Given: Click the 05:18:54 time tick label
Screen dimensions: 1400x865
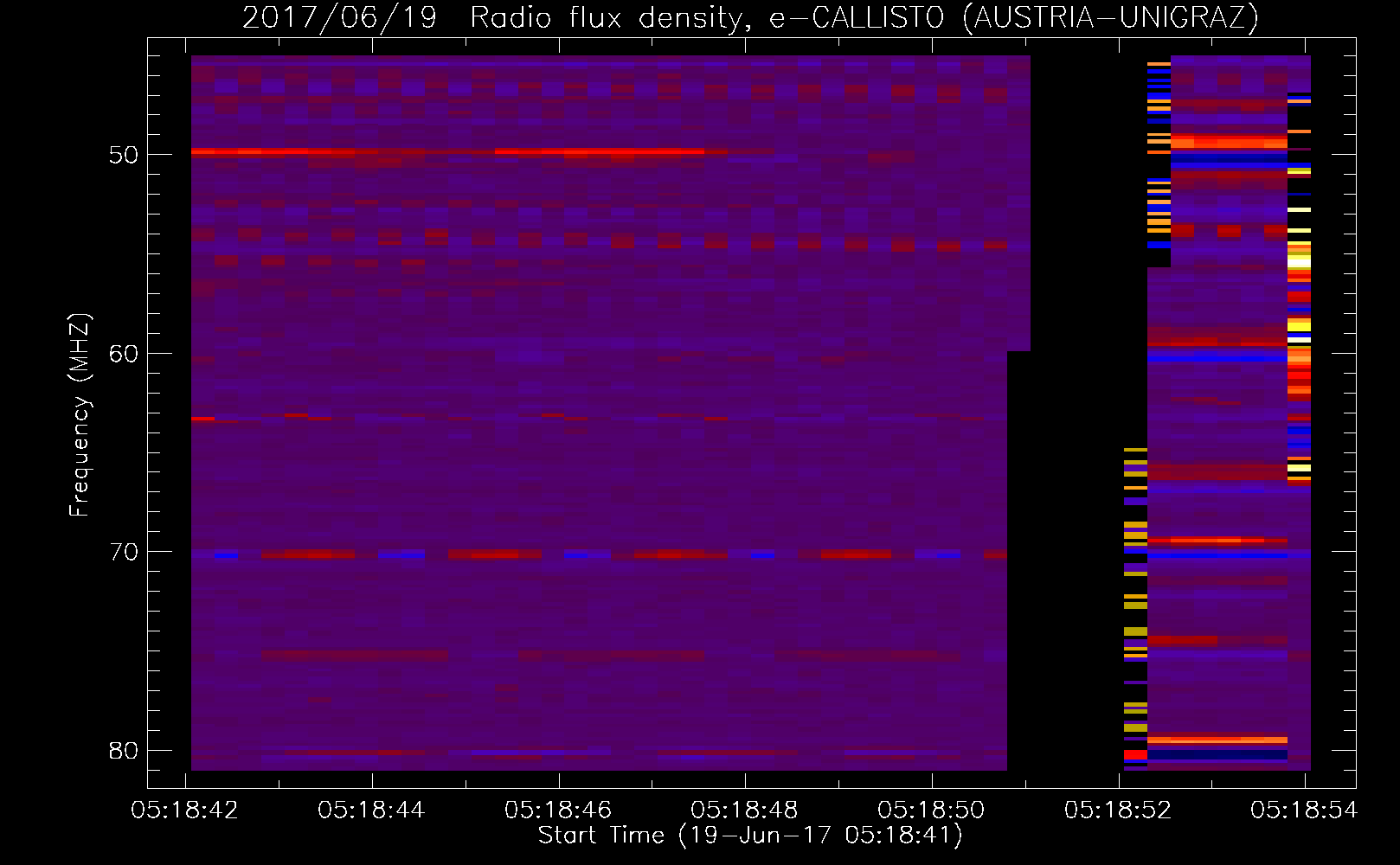Looking at the screenshot, I should pyautogui.click(x=1304, y=811).
